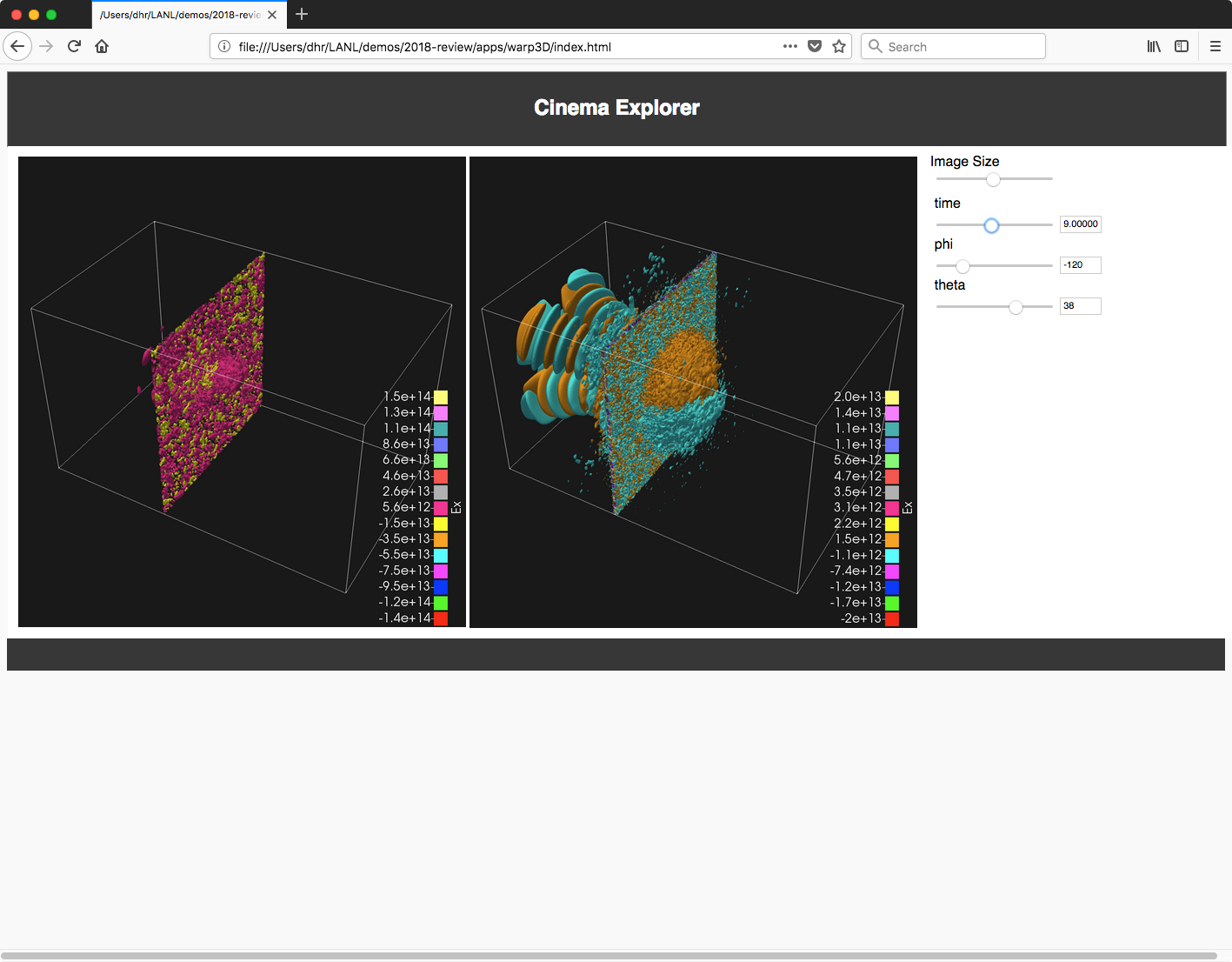
Task: Click the 8.6e+13 legend value text
Action: [406, 444]
